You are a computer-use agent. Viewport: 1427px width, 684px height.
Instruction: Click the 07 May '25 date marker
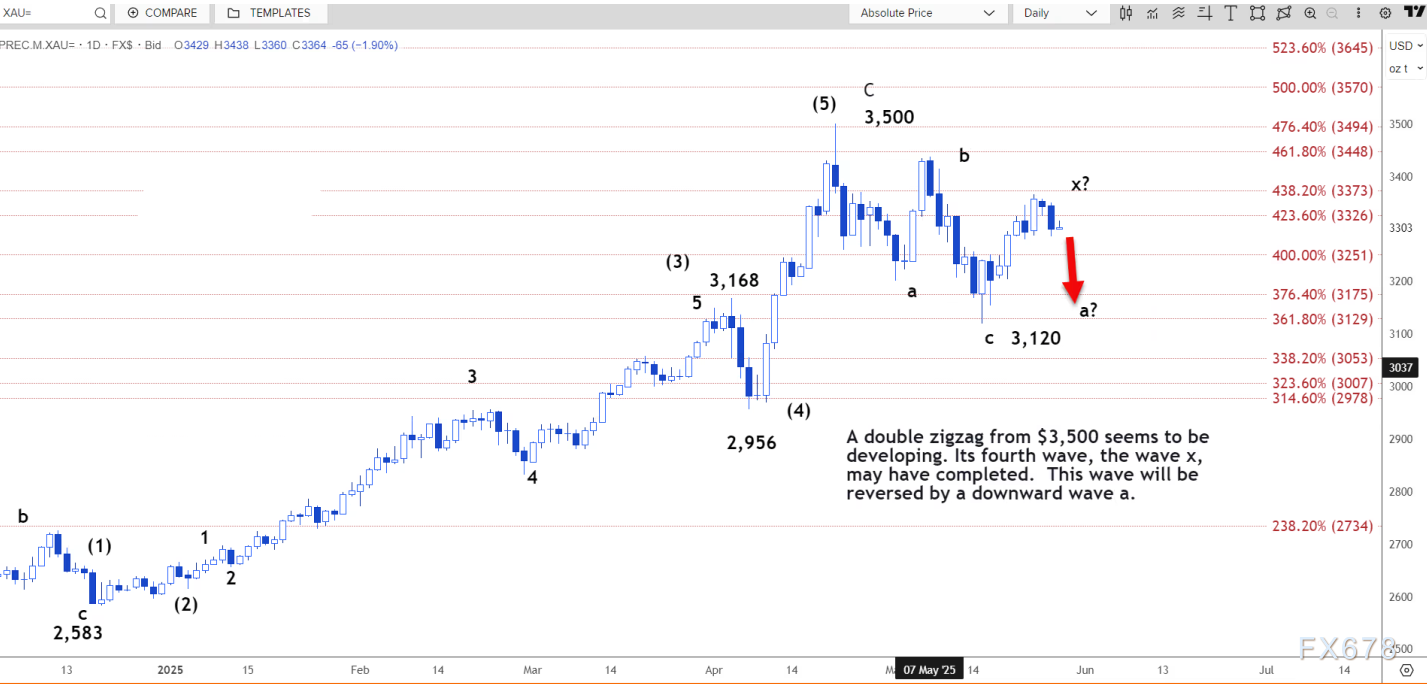point(930,669)
